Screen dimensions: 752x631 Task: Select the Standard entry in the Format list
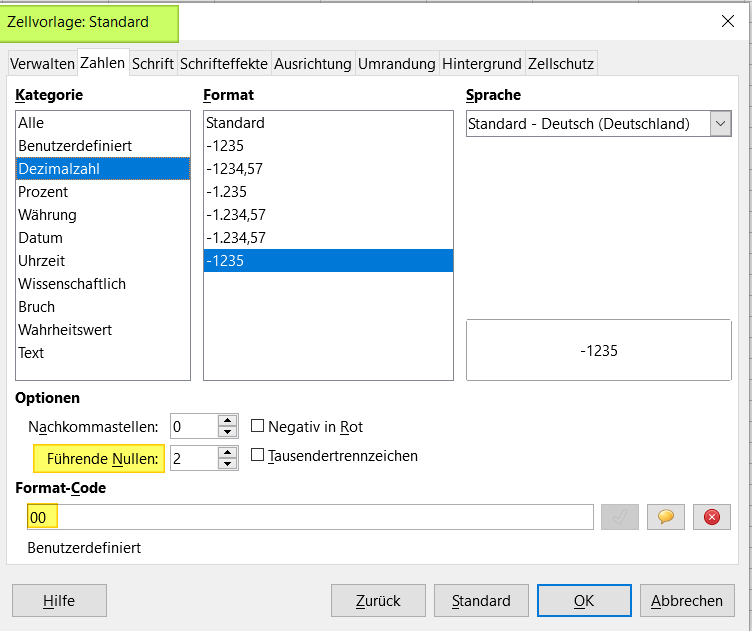point(328,123)
